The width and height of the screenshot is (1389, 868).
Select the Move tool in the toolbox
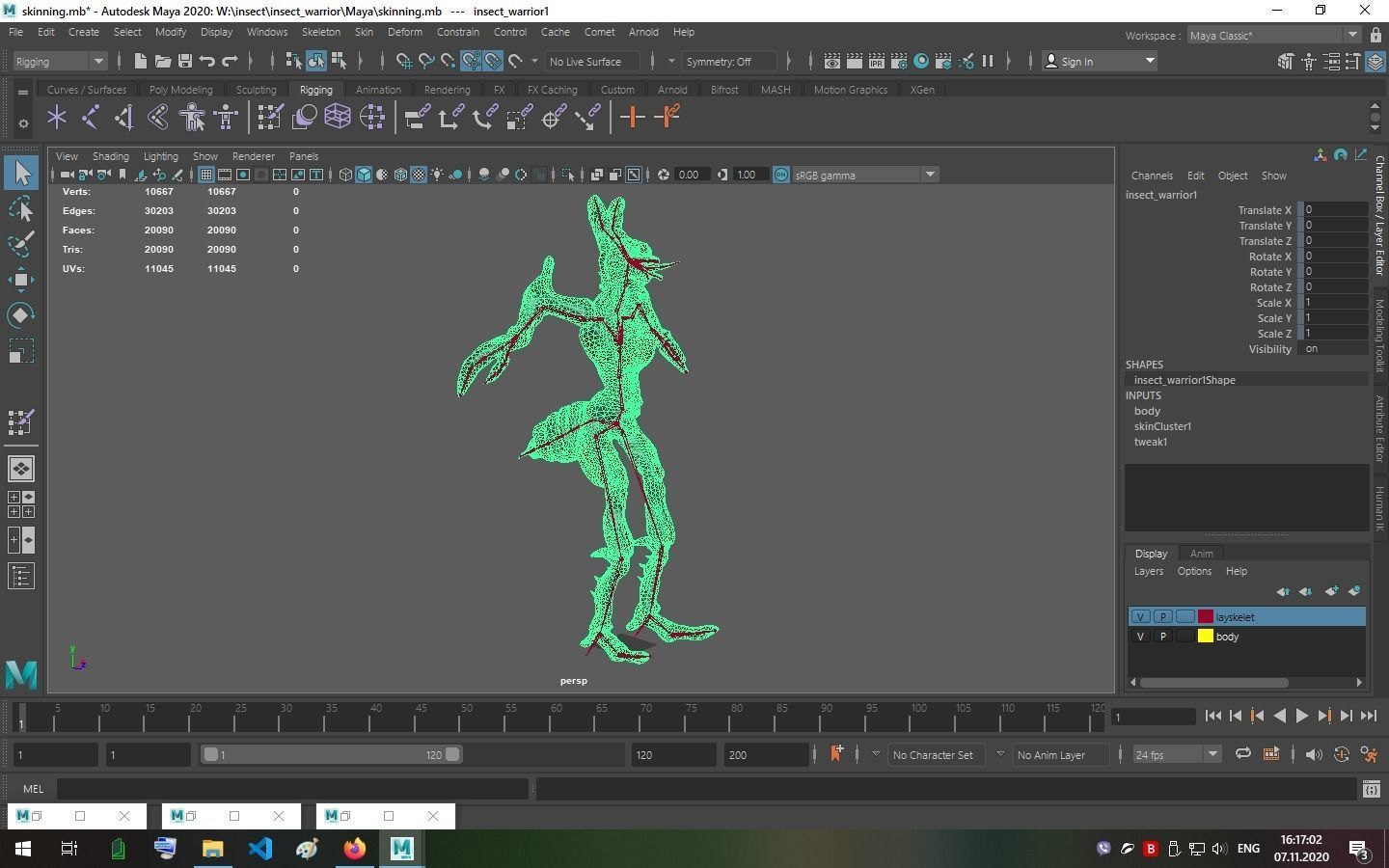pyautogui.click(x=20, y=281)
